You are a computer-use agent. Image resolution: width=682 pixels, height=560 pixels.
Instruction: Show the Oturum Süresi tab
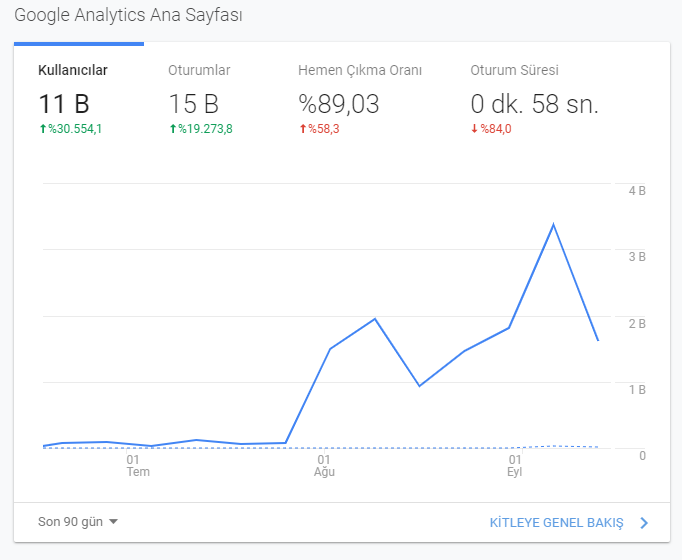pos(535,98)
